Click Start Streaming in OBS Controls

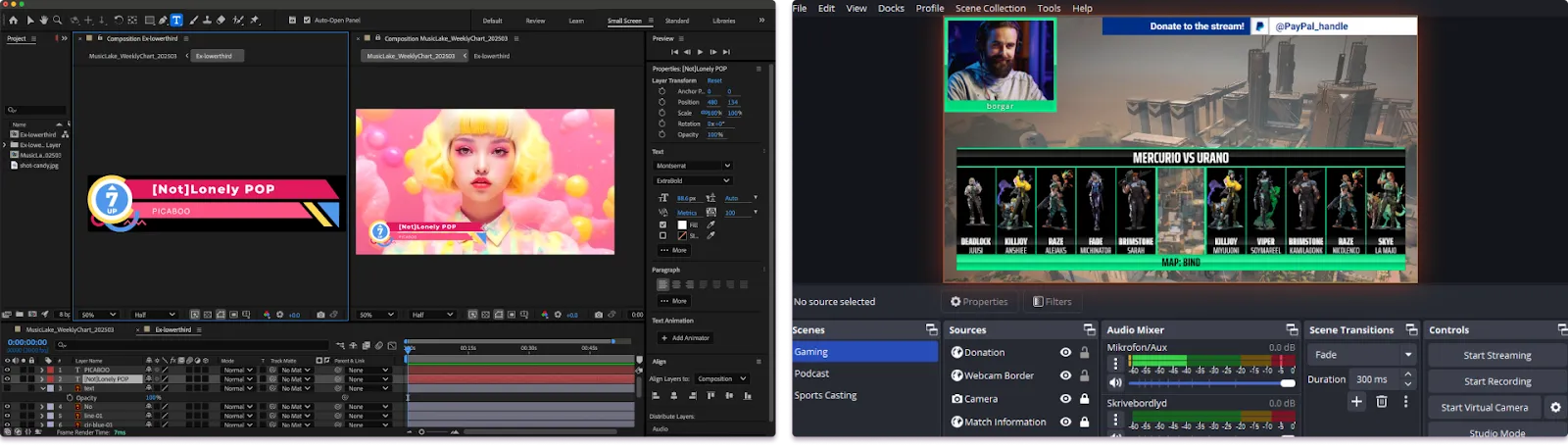(x=1496, y=355)
